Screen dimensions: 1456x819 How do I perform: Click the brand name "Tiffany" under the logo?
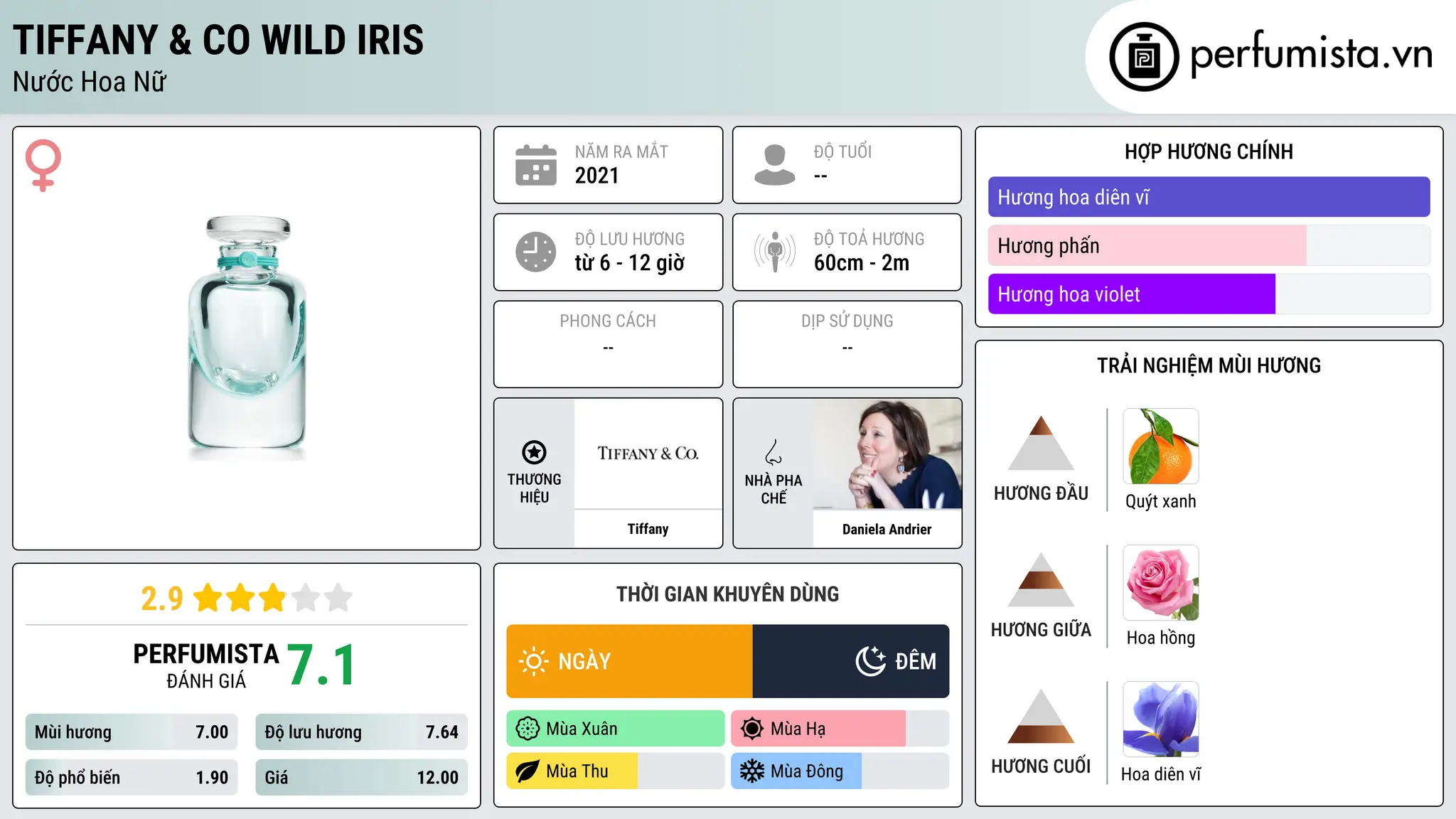(x=648, y=529)
